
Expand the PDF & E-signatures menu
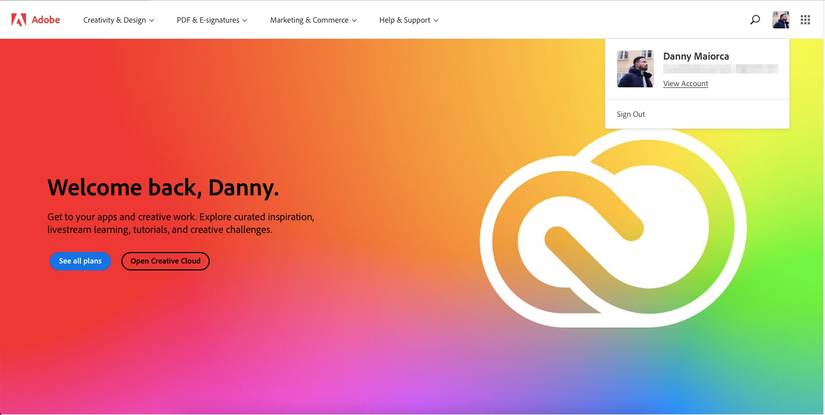coord(212,20)
